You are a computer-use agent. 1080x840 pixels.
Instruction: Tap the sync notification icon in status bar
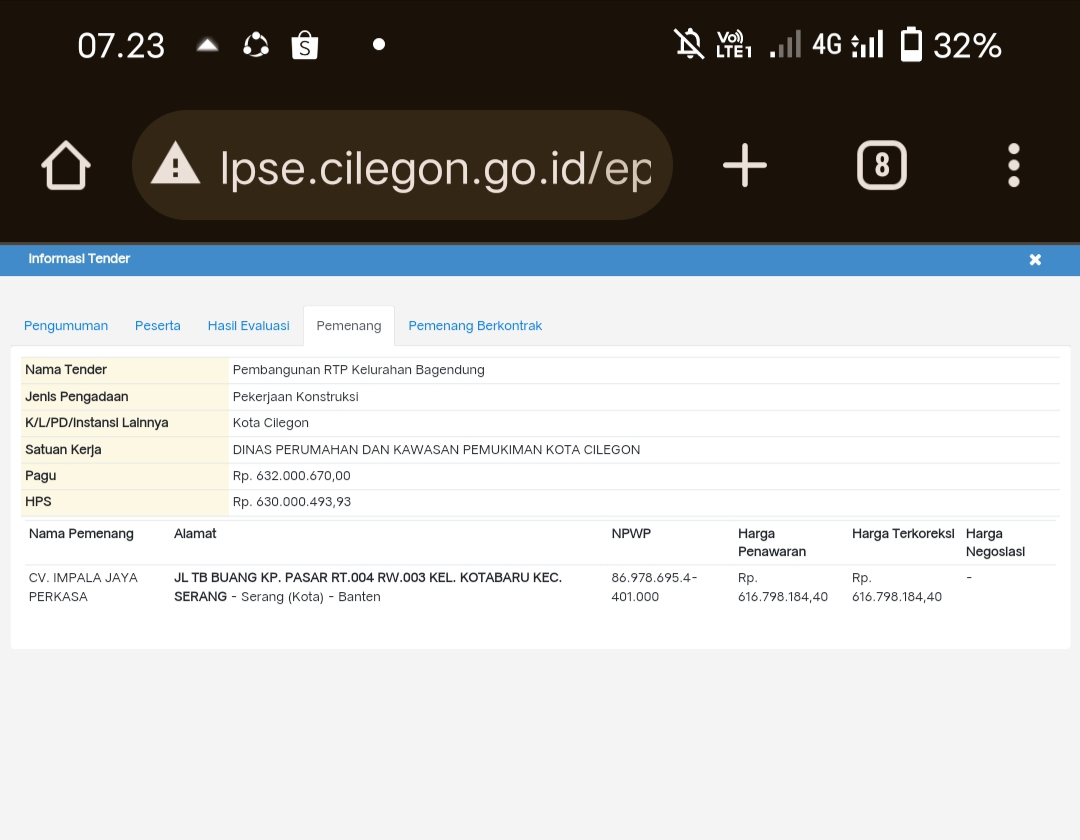[256, 45]
